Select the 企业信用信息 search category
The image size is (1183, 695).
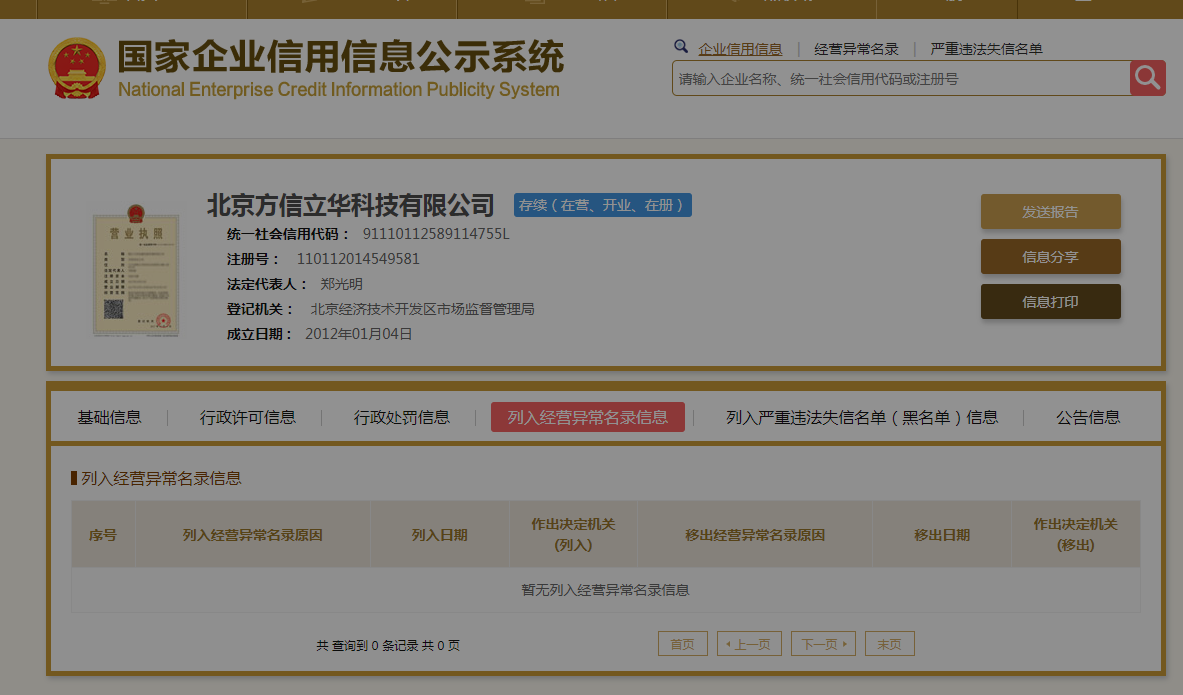[740, 49]
